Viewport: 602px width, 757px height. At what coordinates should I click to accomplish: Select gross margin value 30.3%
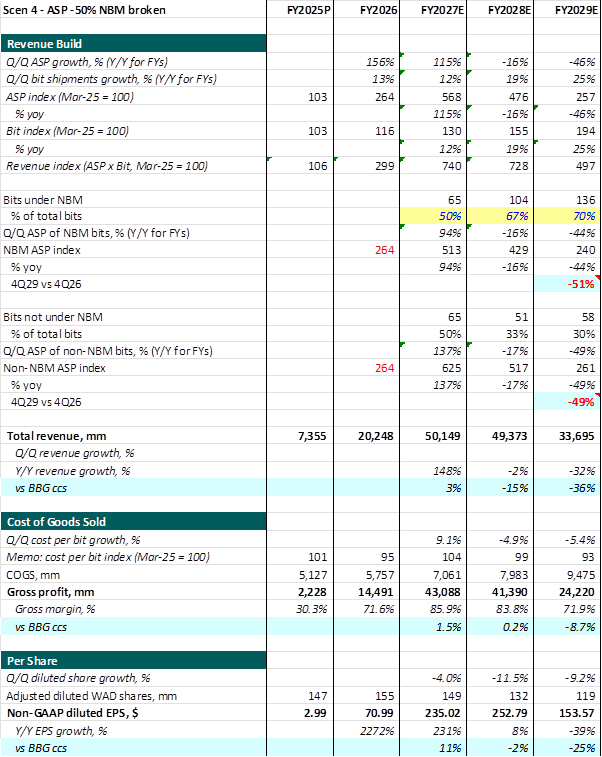click(311, 609)
